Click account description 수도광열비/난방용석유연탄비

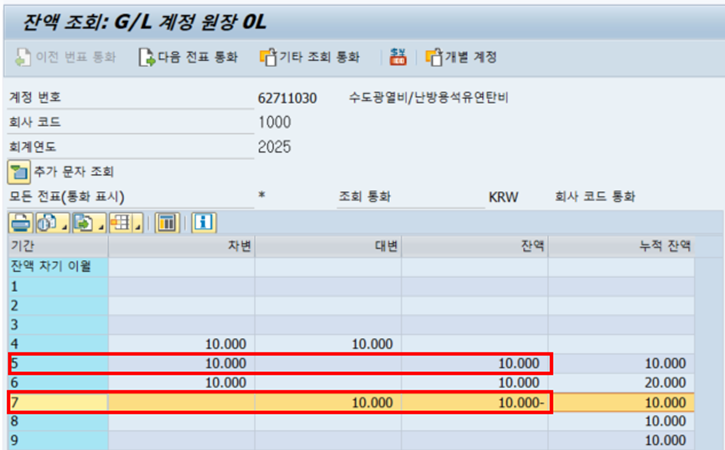(429, 98)
